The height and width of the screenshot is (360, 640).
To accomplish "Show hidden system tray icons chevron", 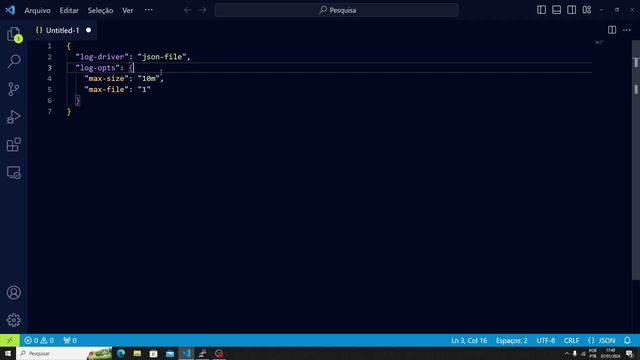I will 567,354.
